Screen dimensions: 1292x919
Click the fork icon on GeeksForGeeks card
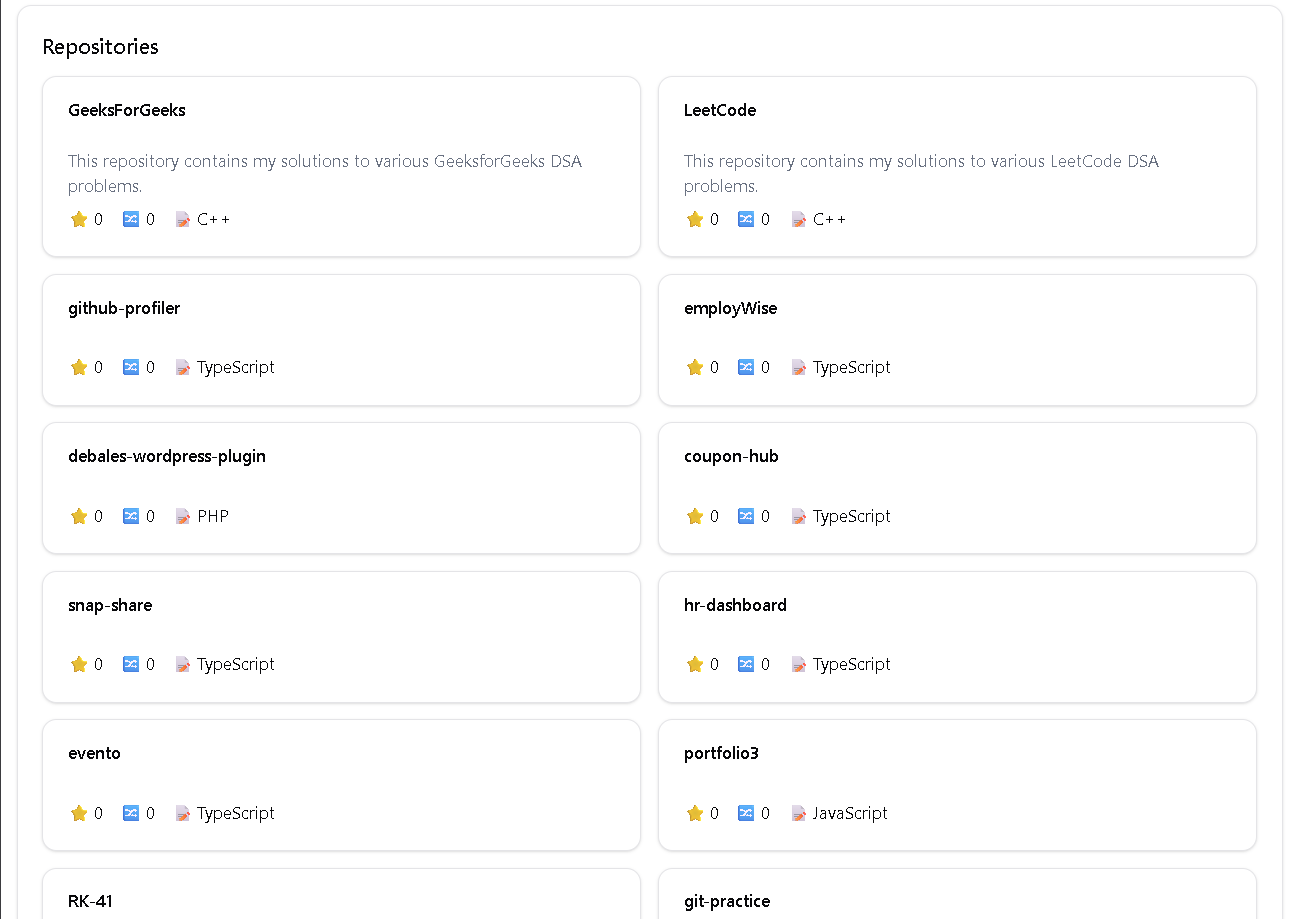(131, 219)
